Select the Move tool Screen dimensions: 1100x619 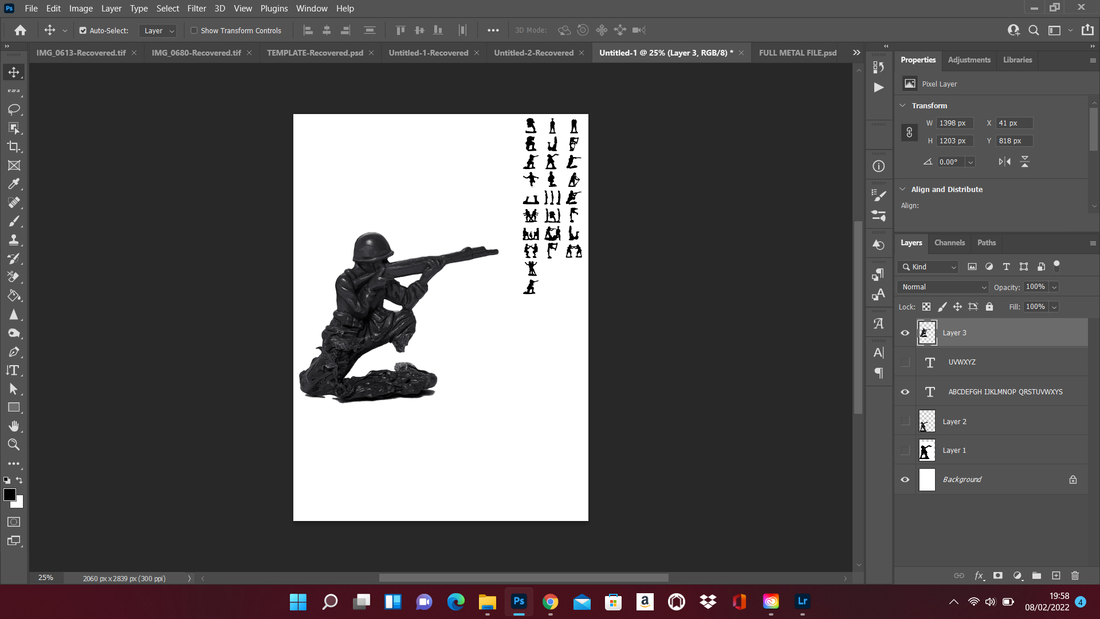pos(13,72)
